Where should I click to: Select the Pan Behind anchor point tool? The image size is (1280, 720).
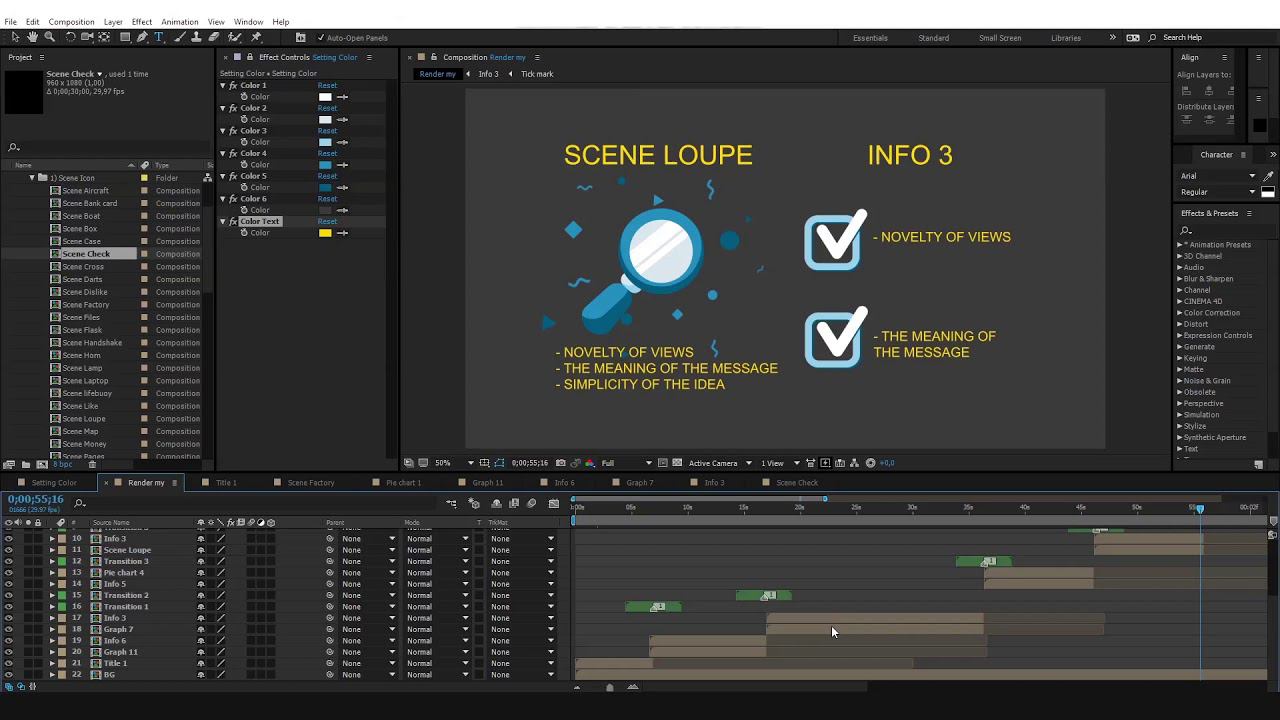click(x=104, y=37)
